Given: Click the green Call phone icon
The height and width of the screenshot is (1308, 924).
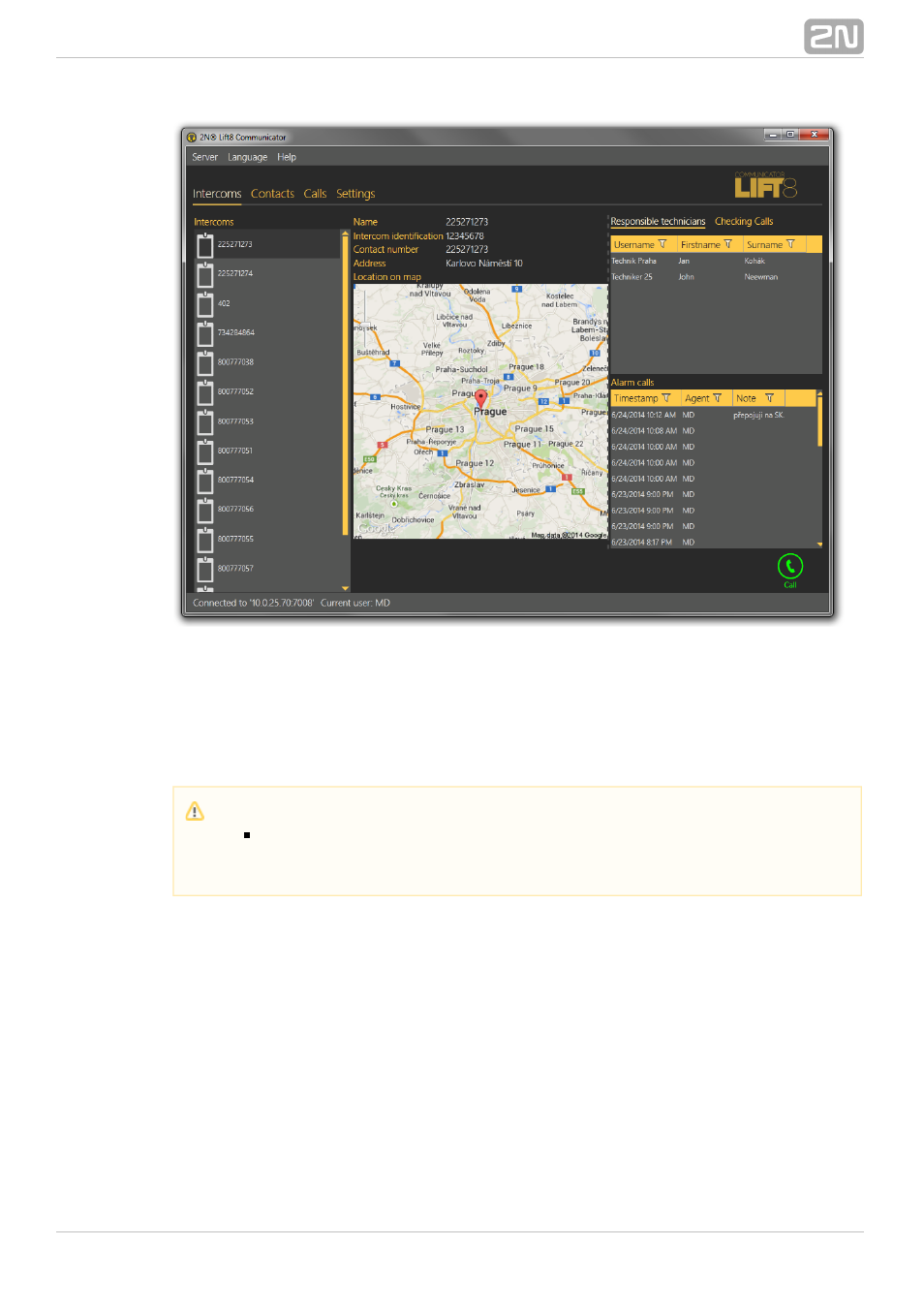Looking at the screenshot, I should pyautogui.click(x=789, y=566).
